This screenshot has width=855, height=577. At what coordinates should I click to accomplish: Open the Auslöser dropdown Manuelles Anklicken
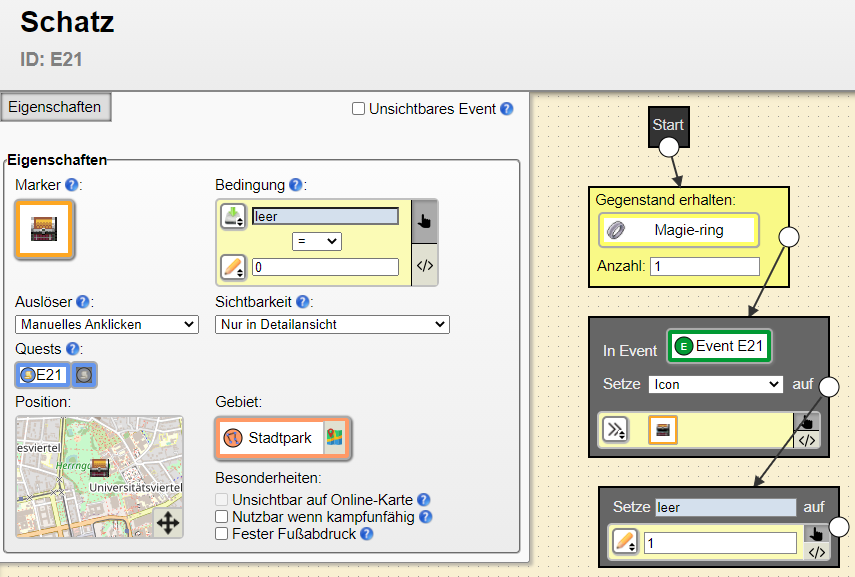click(x=107, y=324)
